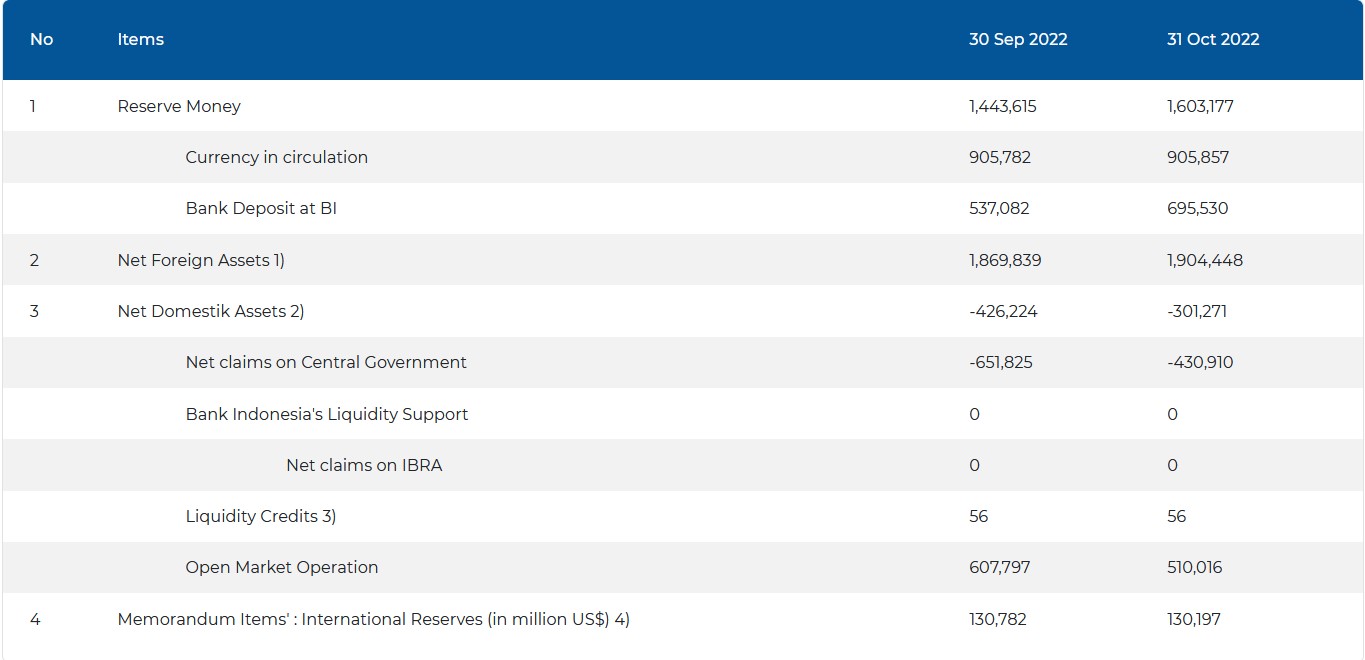
Task: Select International Reserves value 130,782
Action: [997, 619]
